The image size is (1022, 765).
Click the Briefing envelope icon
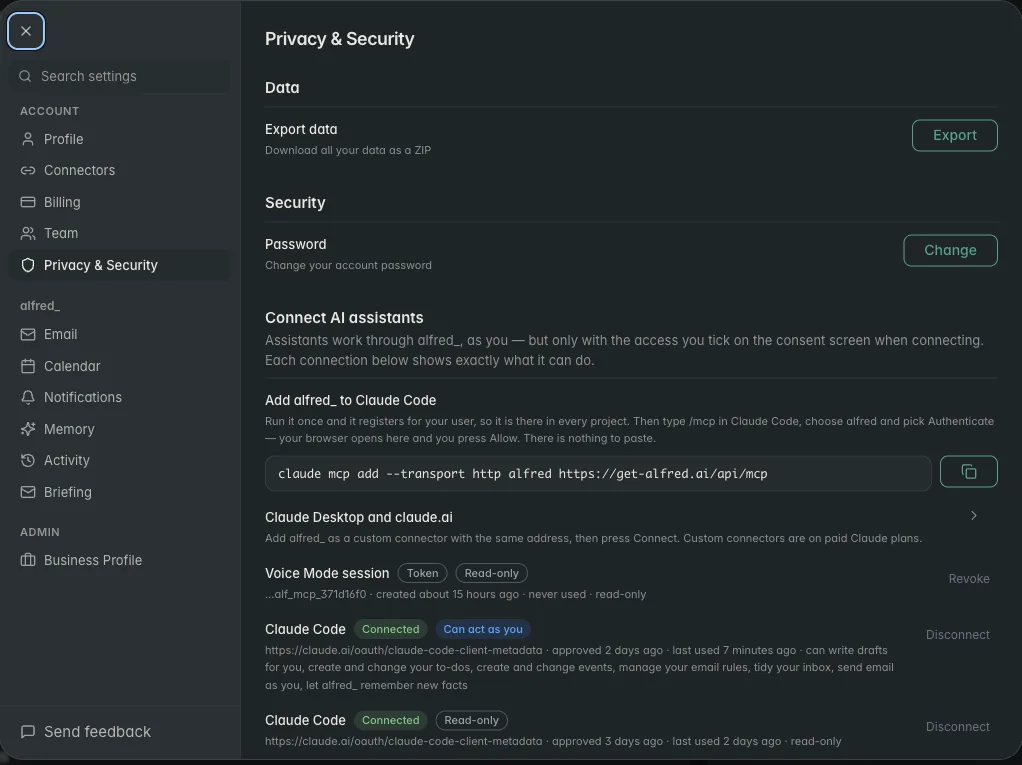click(27, 492)
